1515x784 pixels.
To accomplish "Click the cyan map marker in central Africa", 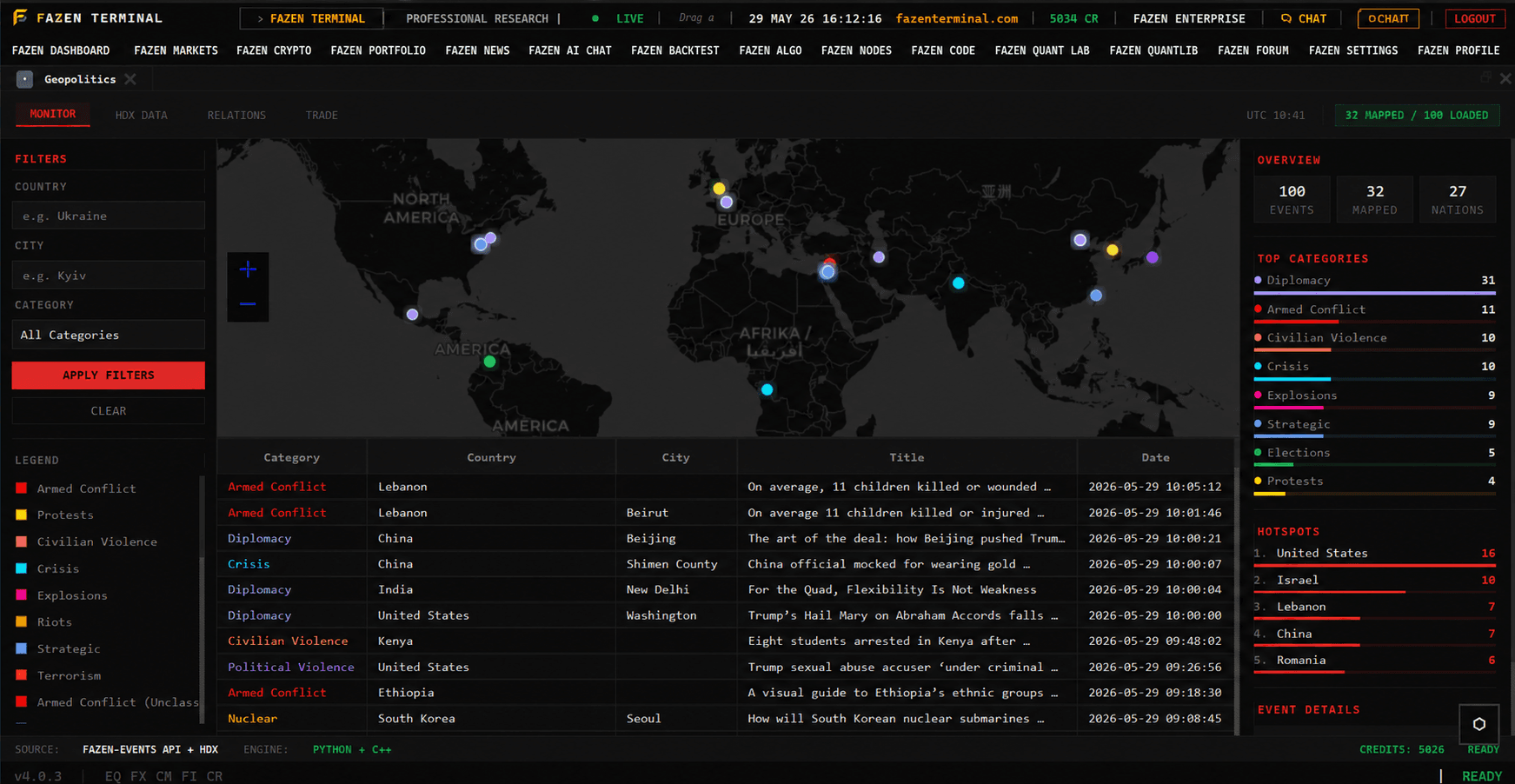I will [x=767, y=389].
